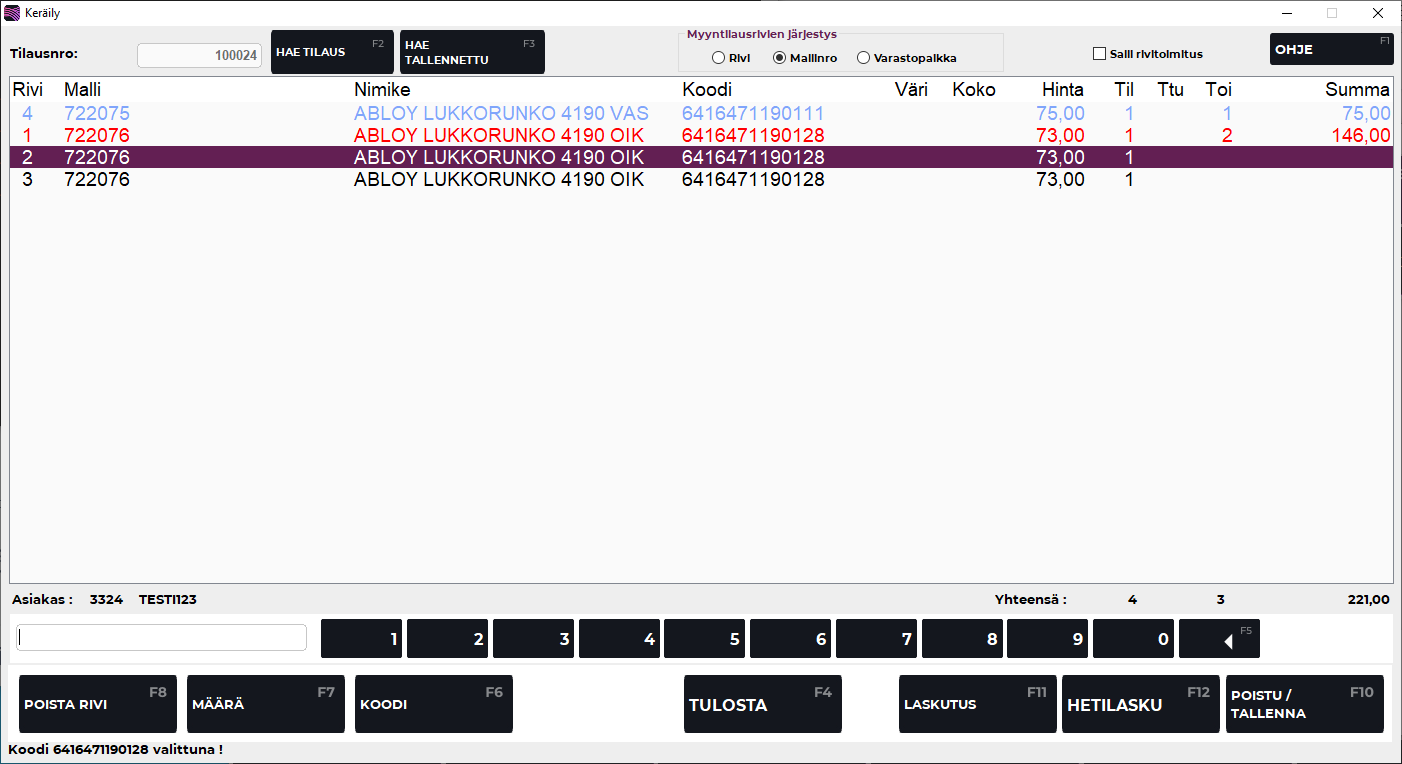Click the Hetilasku instant invoice button
This screenshot has width=1402, height=764.
click(1140, 704)
